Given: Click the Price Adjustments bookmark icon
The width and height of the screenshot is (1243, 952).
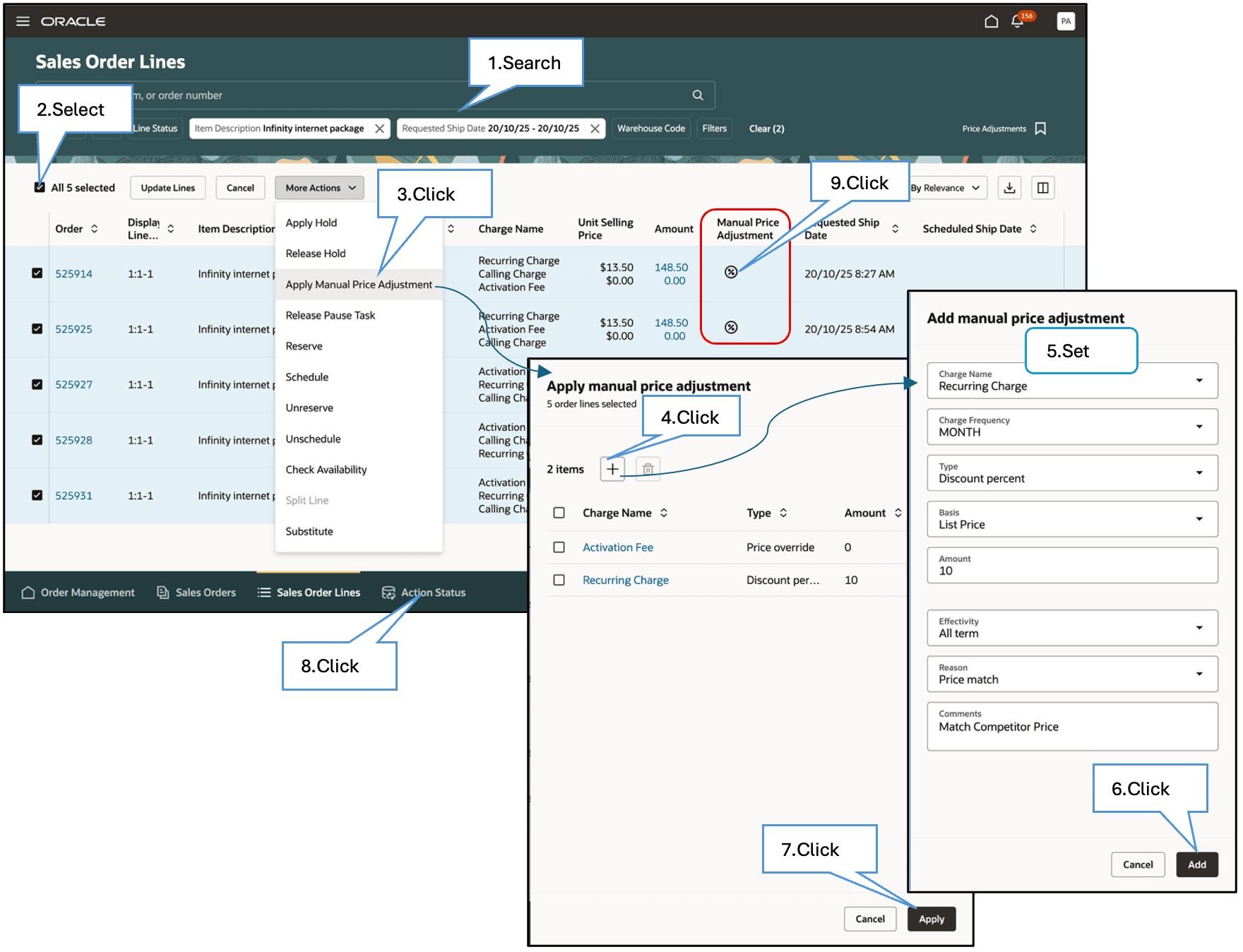Looking at the screenshot, I should pos(1040,128).
